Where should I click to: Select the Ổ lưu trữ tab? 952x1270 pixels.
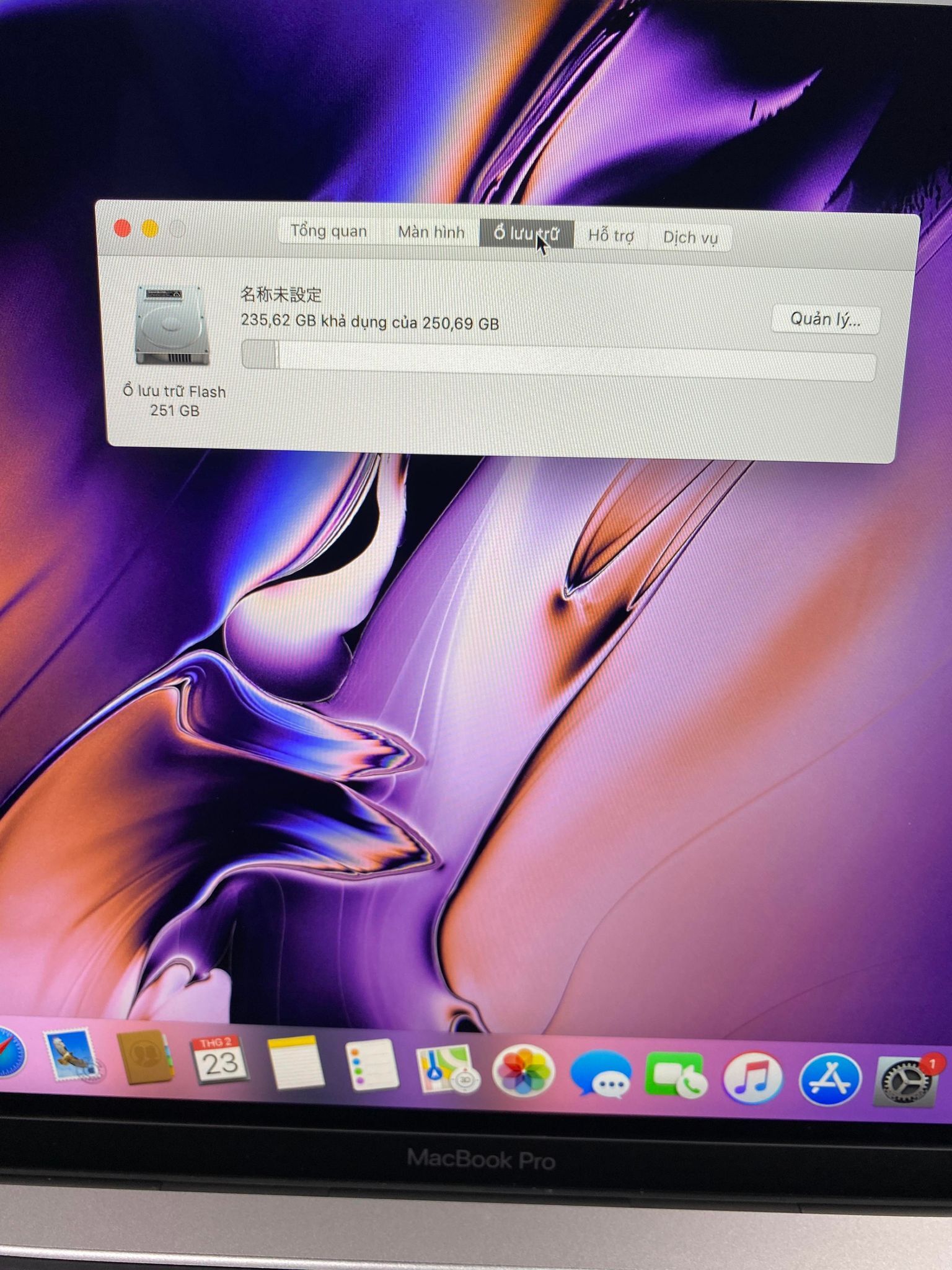pyautogui.click(x=527, y=234)
